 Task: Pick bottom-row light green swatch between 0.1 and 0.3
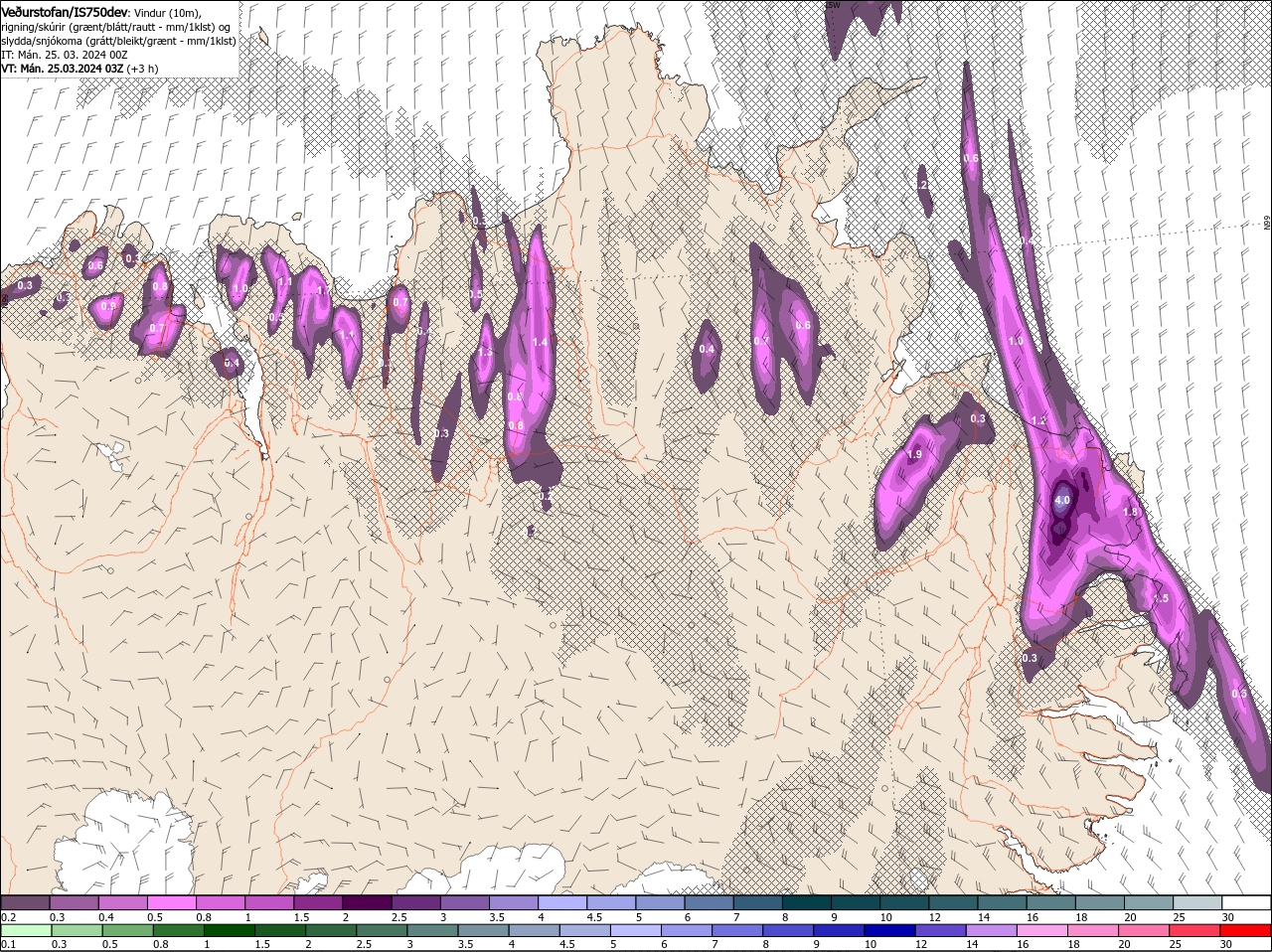(x=26, y=930)
